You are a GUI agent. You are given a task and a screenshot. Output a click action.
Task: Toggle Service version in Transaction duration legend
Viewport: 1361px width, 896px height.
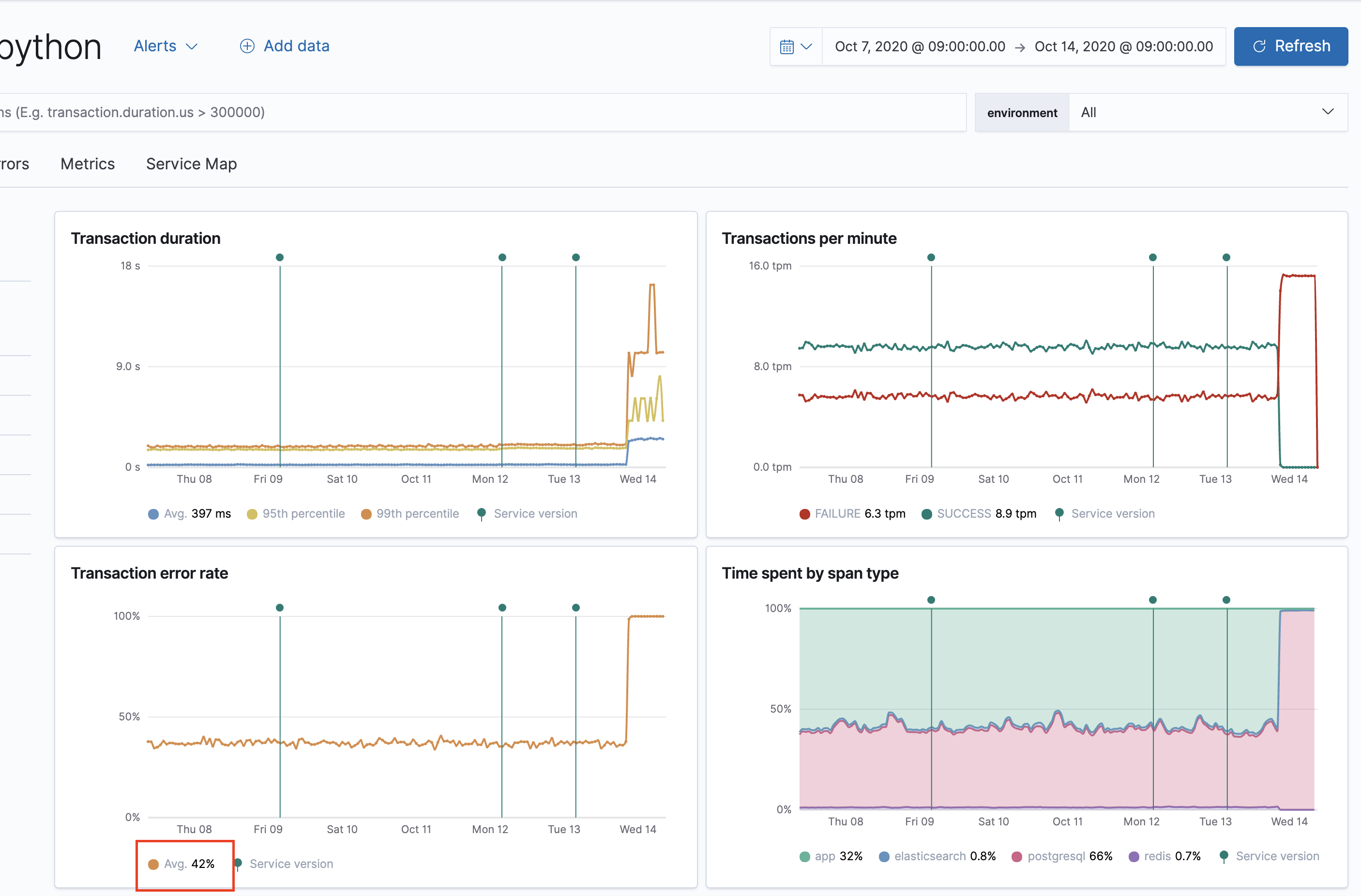(527, 513)
